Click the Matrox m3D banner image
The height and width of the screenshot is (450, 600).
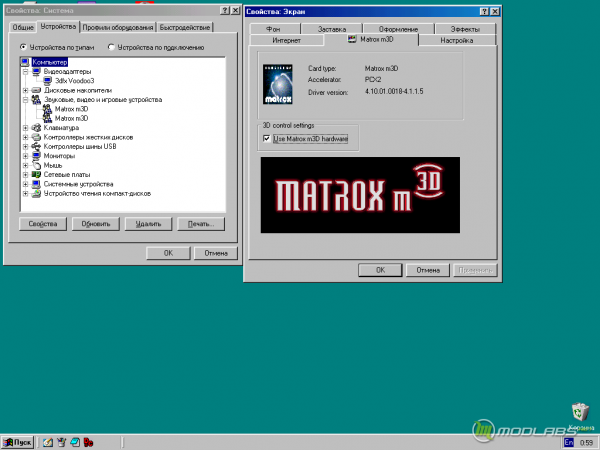[x=360, y=195]
